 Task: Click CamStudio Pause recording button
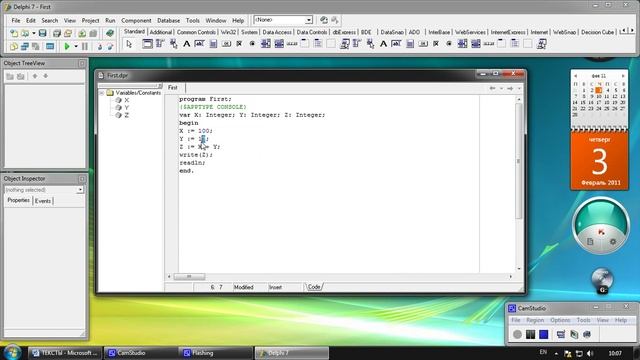[x=530, y=334]
